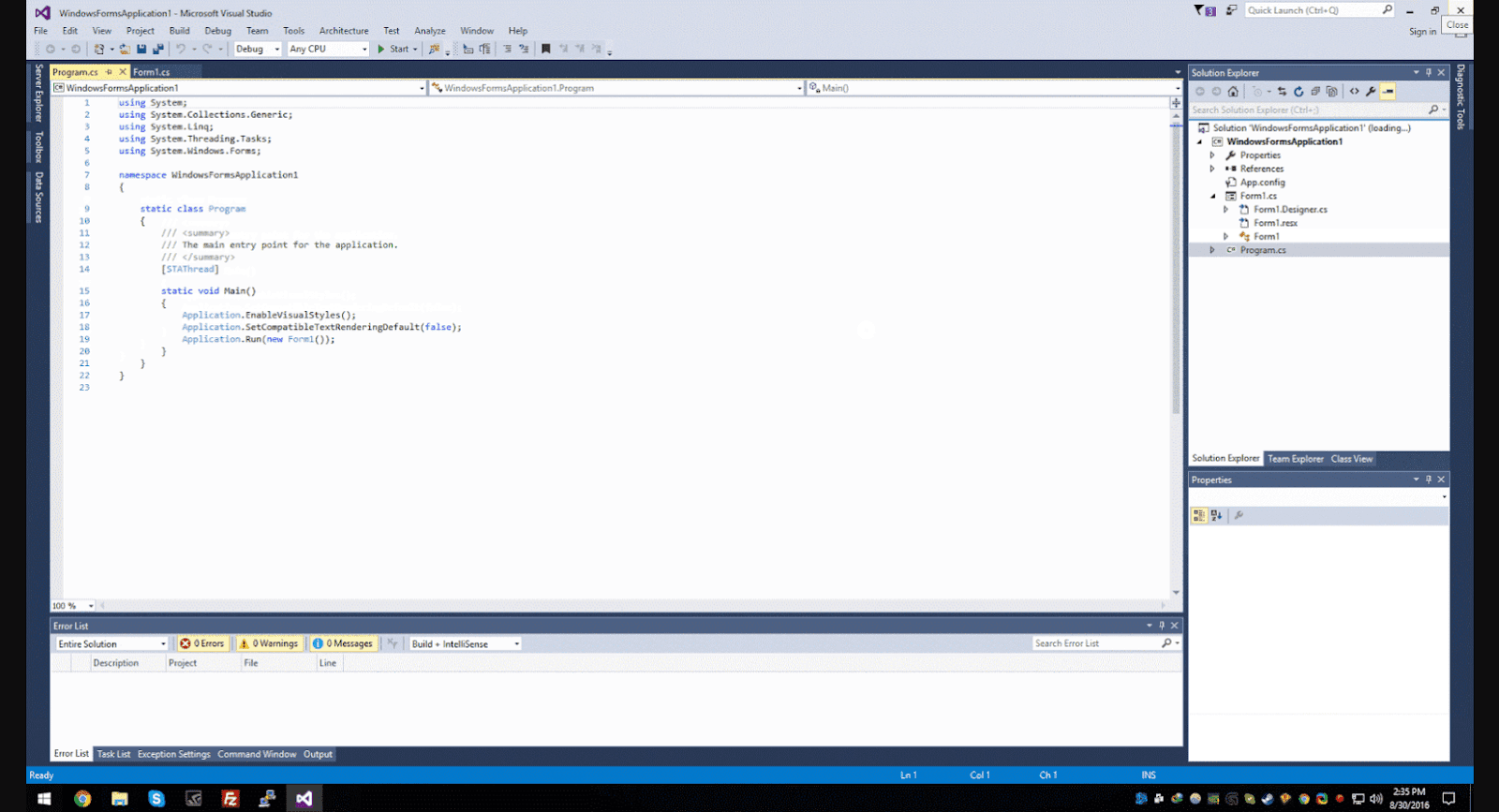
Task: Click the Properties wrench icon in Solution Explorer toolbar
Action: [1371, 91]
